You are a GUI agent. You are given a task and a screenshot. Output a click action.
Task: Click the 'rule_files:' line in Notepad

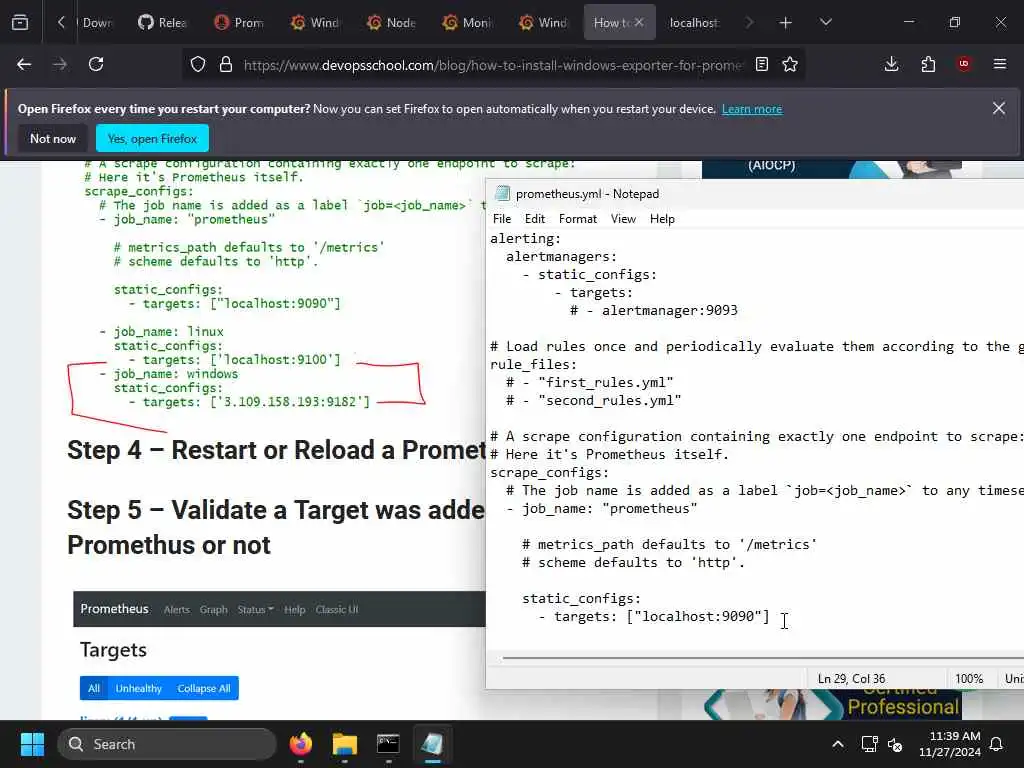point(534,364)
